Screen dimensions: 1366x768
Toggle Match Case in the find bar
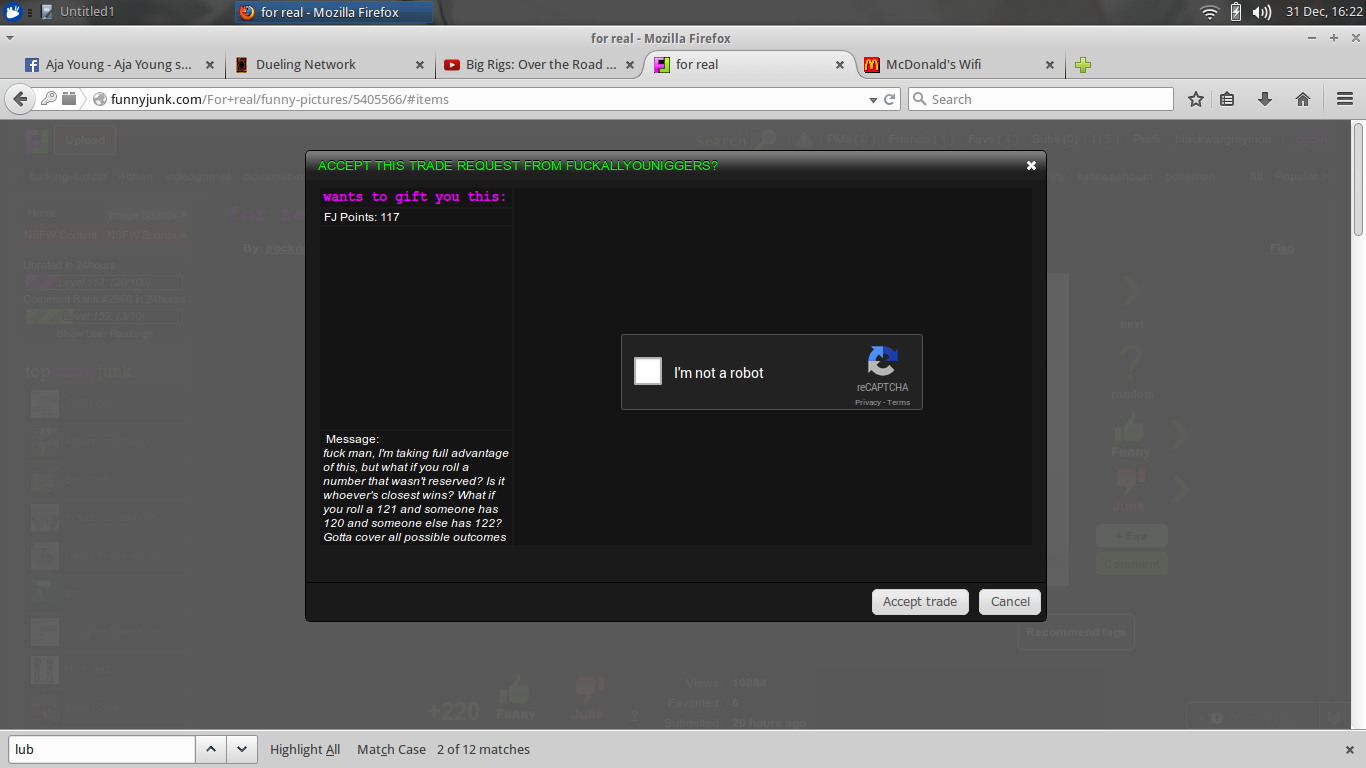coord(391,749)
